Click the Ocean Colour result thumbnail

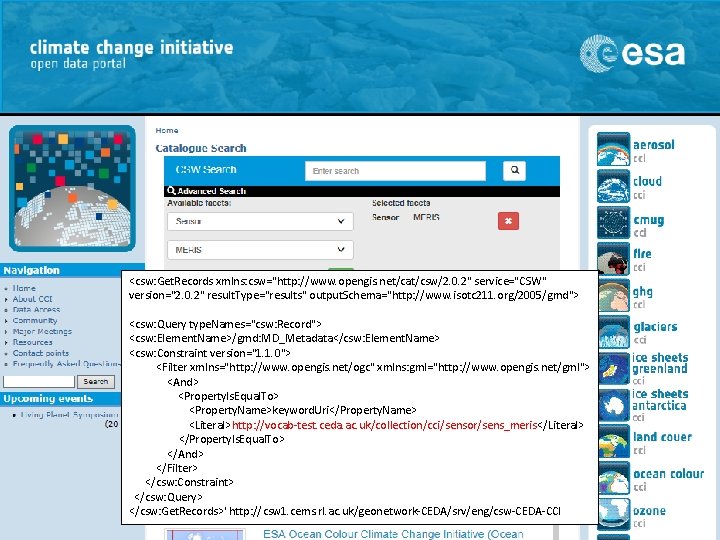[205, 534]
